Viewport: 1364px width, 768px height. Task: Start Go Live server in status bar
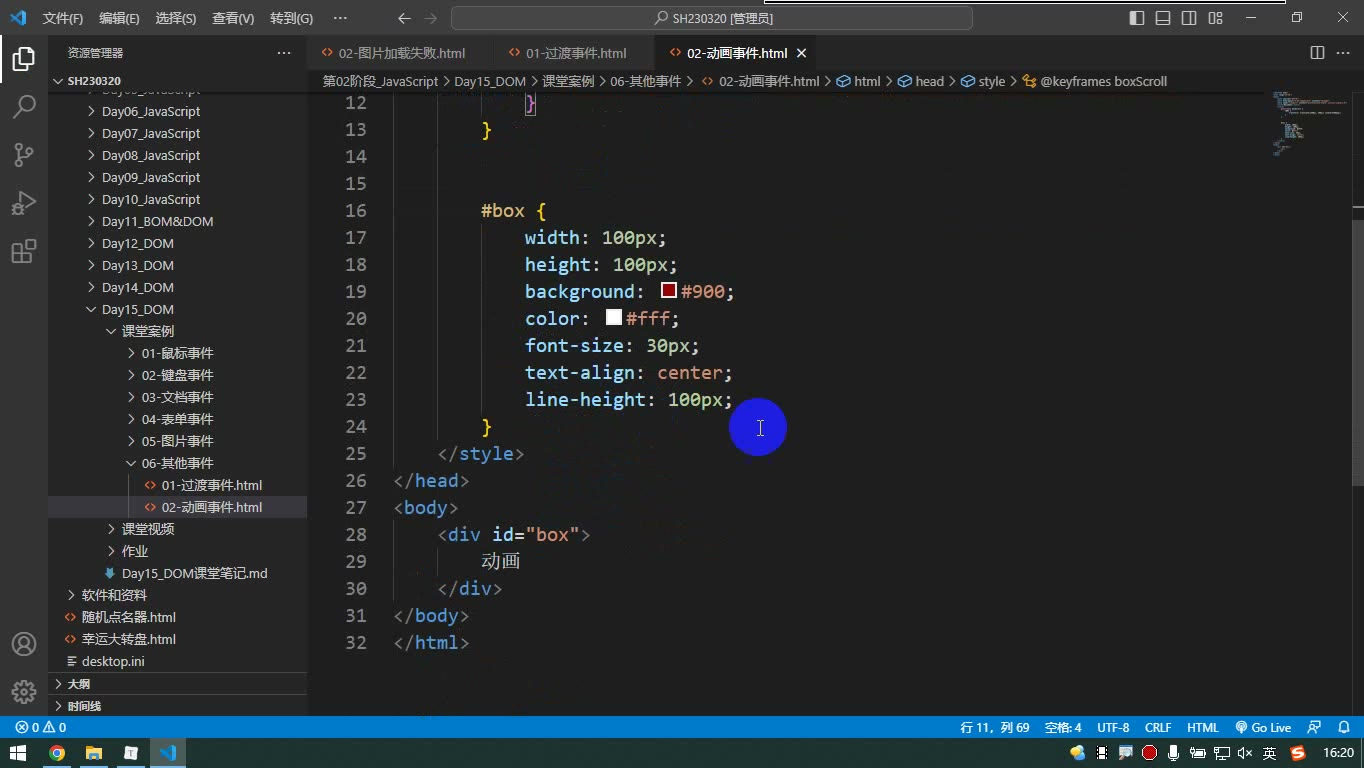1263,728
